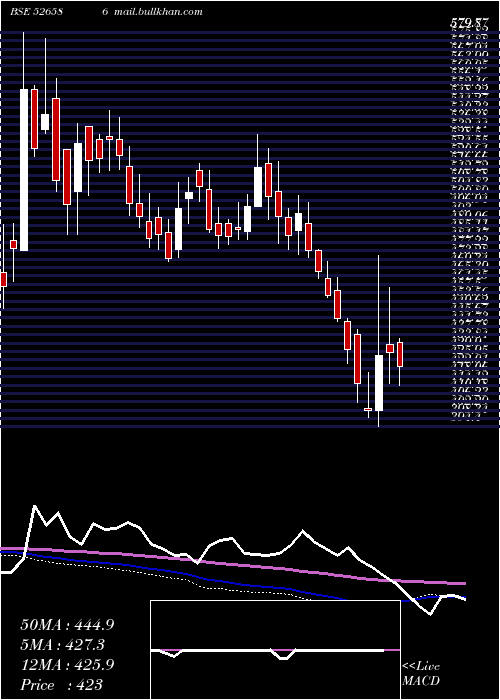Click the BSE 526558 ticker label

[x=36, y=12]
